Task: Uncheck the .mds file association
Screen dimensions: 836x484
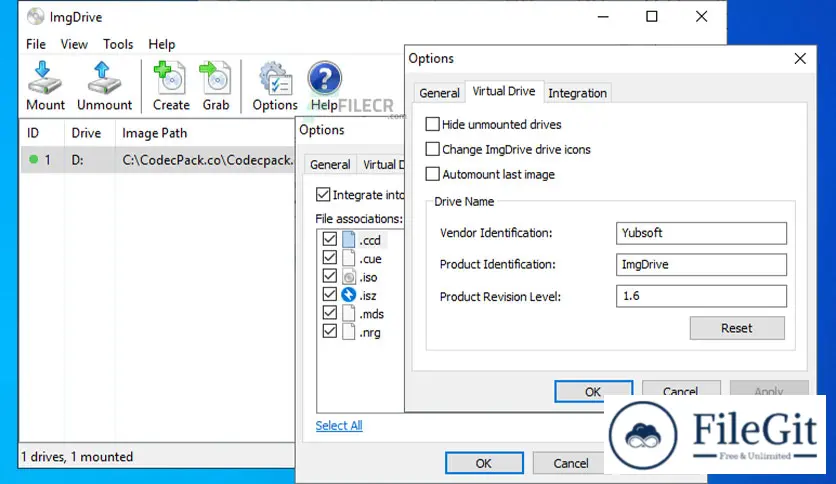Action: click(329, 313)
